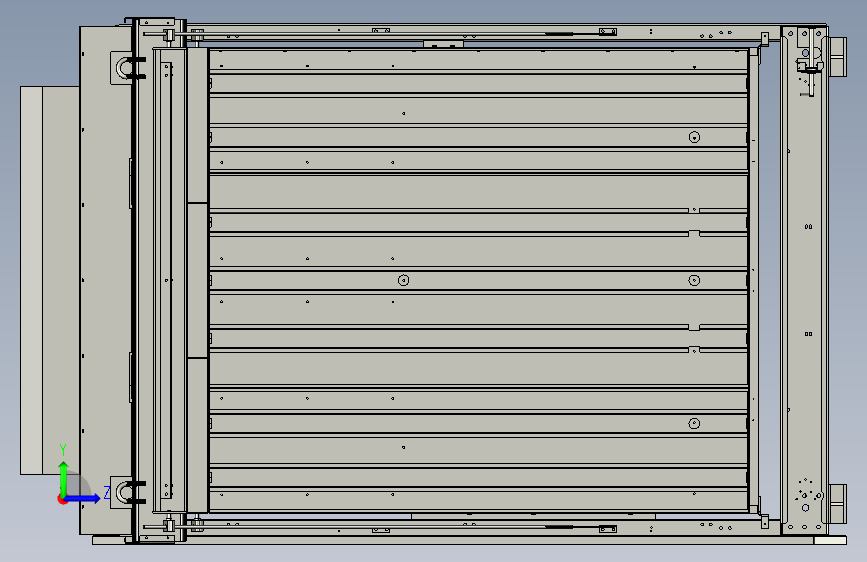Click the blue Z axis arrow of triad
The image size is (867, 562).
point(83,498)
